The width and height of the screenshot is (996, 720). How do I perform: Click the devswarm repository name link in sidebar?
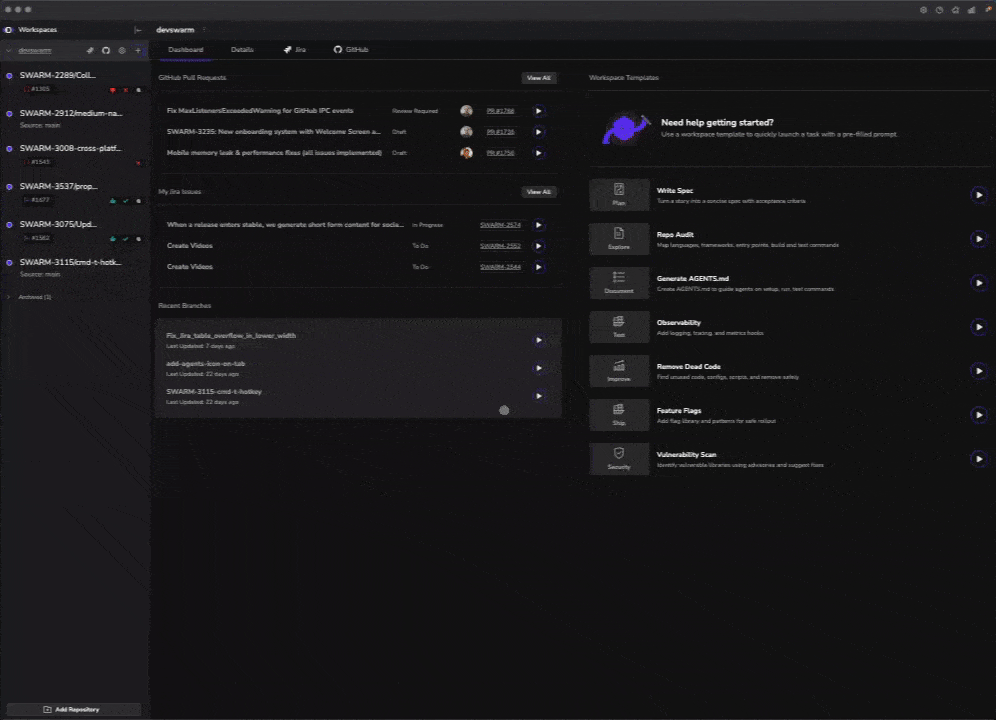pyautogui.click(x=35, y=50)
